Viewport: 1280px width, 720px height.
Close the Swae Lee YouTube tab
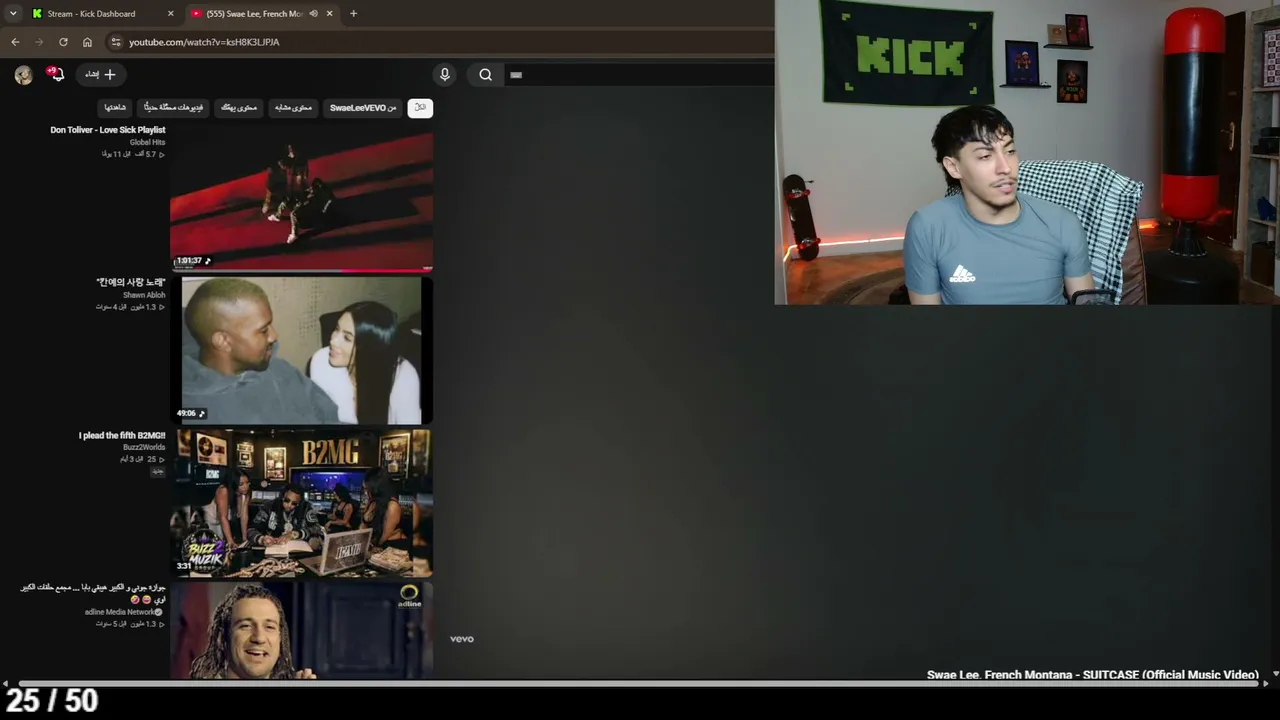(x=329, y=14)
